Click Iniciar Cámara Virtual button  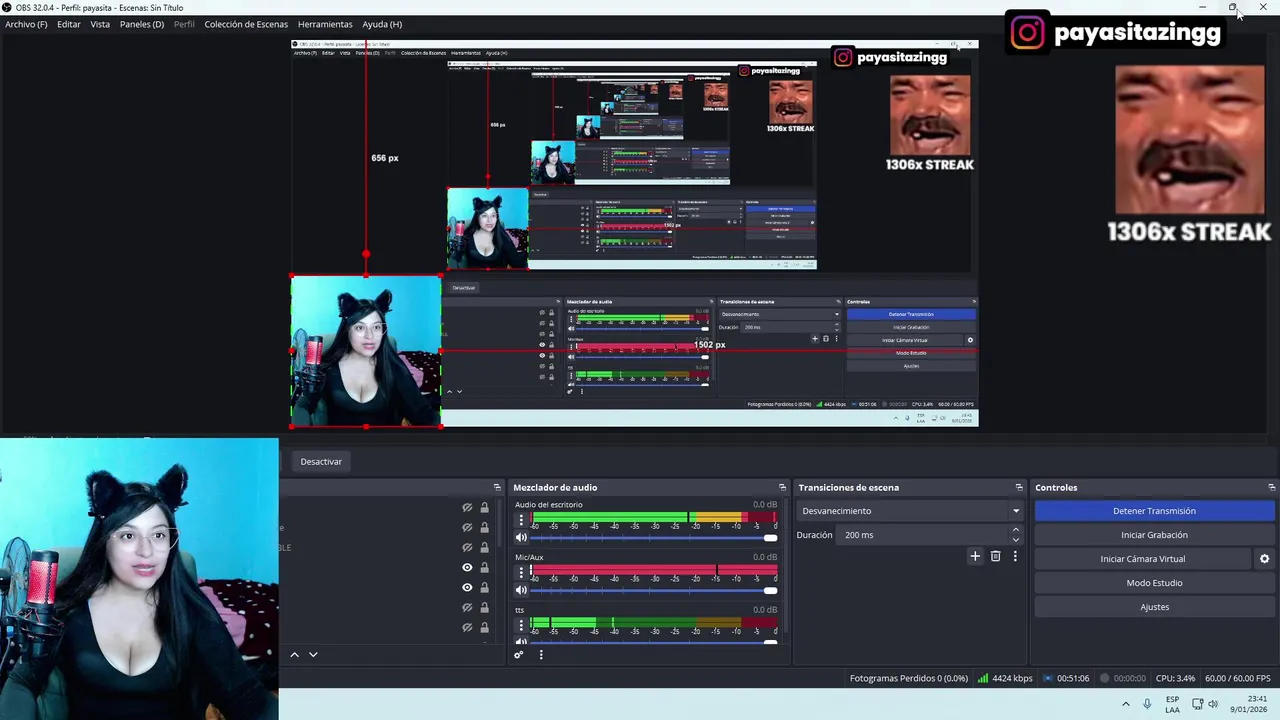1143,559
